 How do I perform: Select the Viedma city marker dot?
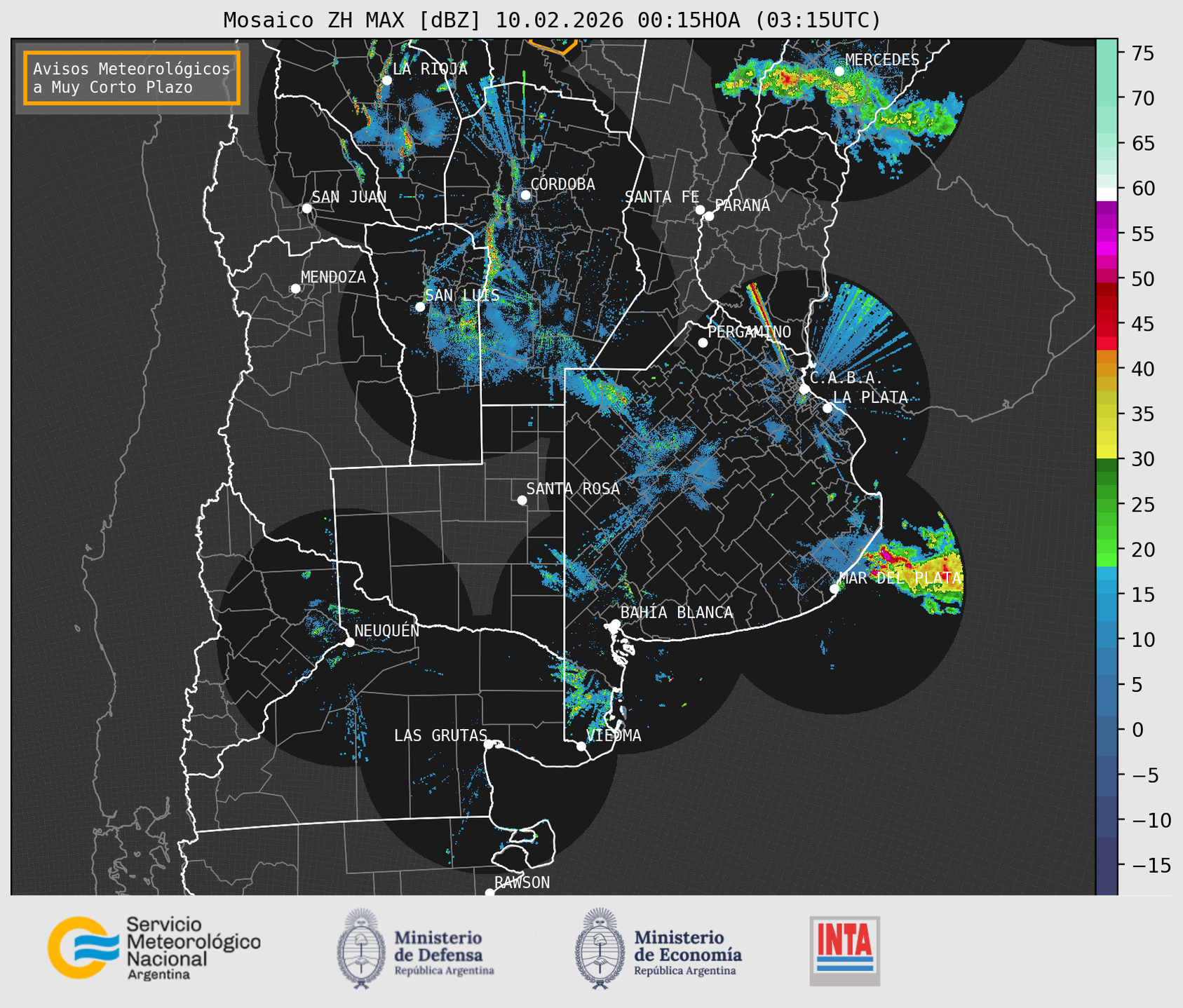[581, 746]
